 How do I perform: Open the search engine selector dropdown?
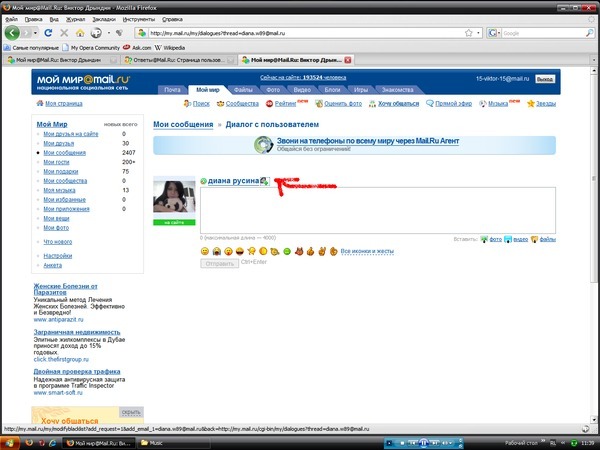494,33
